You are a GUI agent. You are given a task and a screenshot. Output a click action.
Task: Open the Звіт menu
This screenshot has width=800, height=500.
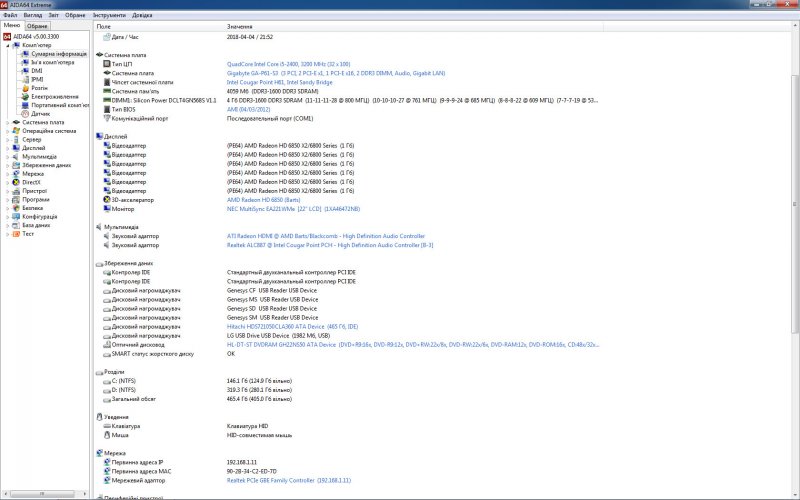[x=54, y=16]
